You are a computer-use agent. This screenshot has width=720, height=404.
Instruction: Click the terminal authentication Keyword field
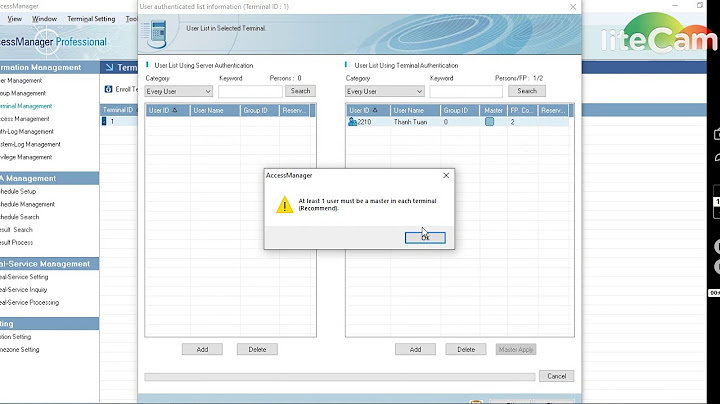466,91
